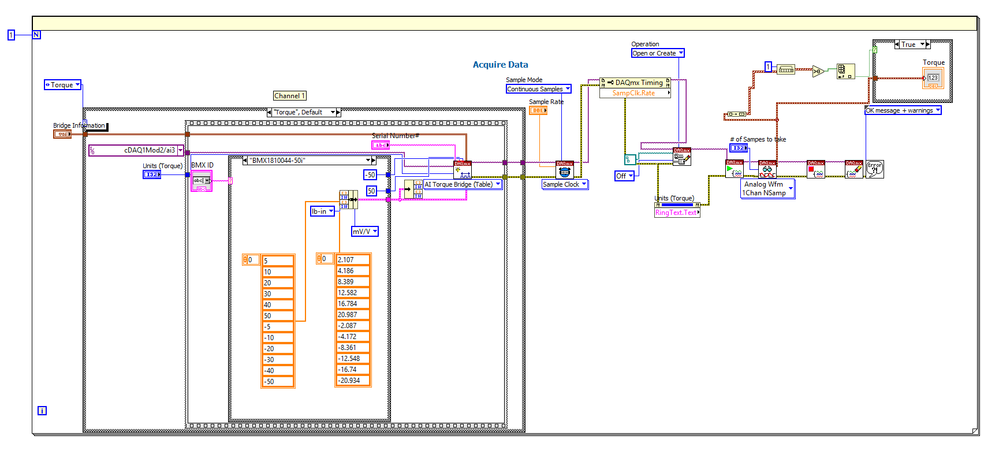The width and height of the screenshot is (999, 450).
Task: Open the Continuous Samples mode dropdown
Action: (x=567, y=89)
